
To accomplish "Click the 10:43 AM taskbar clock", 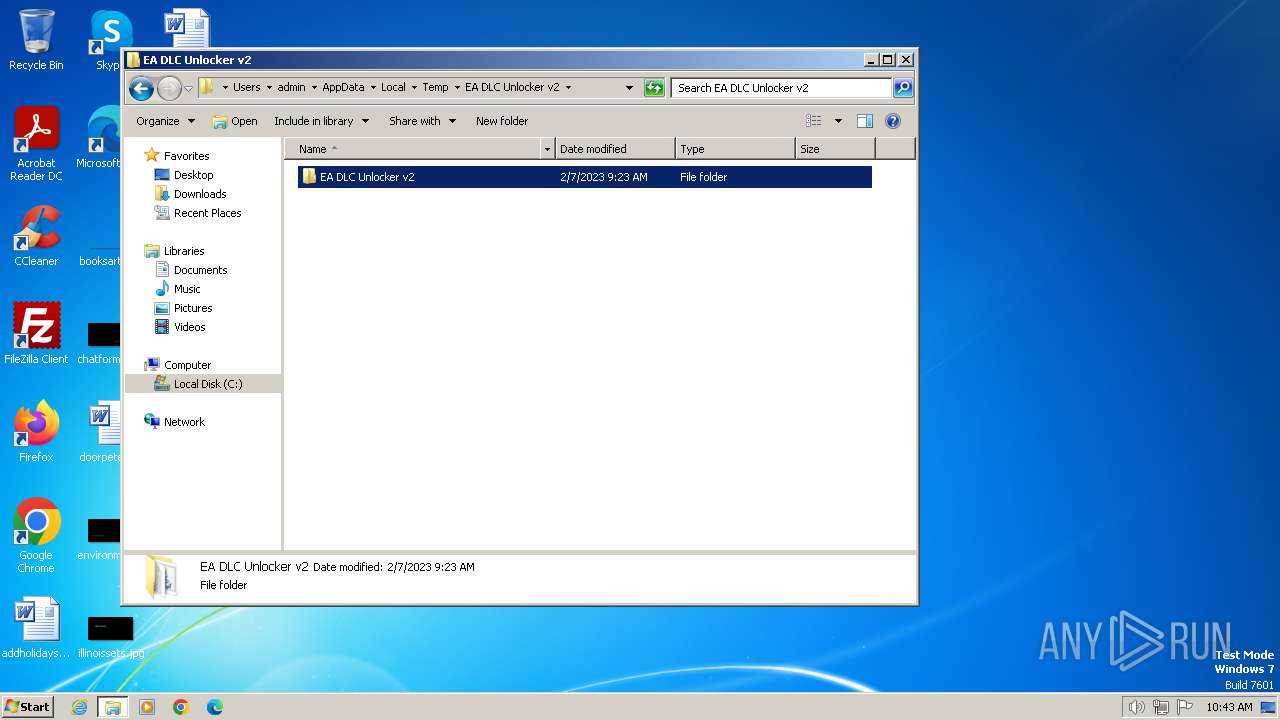I will point(1229,707).
